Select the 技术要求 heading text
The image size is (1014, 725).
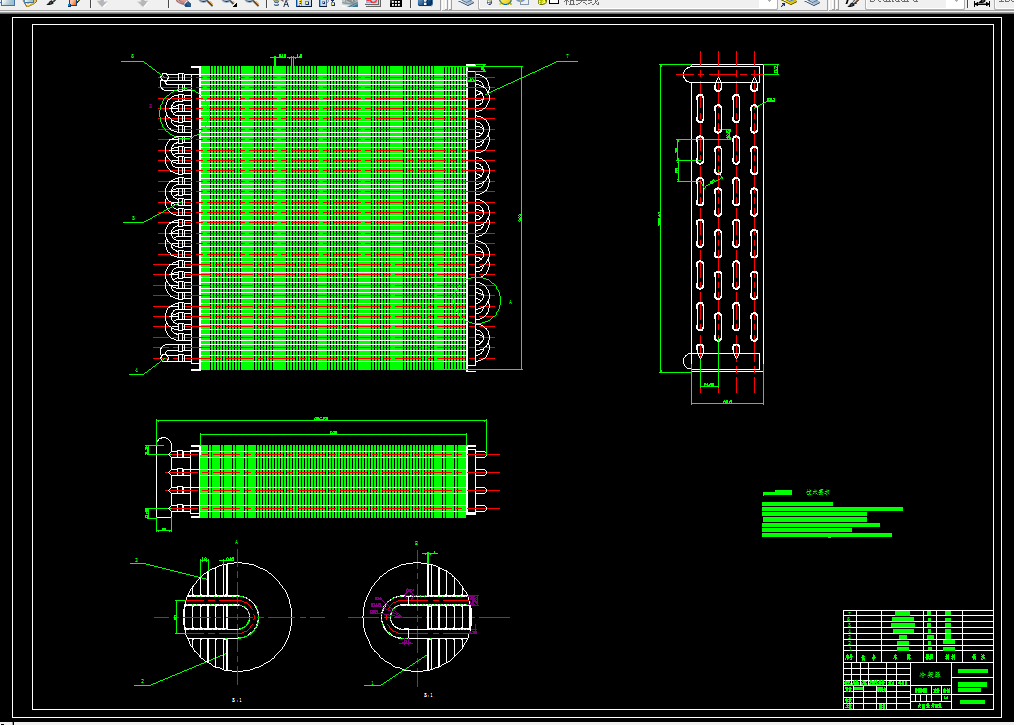click(x=817, y=493)
